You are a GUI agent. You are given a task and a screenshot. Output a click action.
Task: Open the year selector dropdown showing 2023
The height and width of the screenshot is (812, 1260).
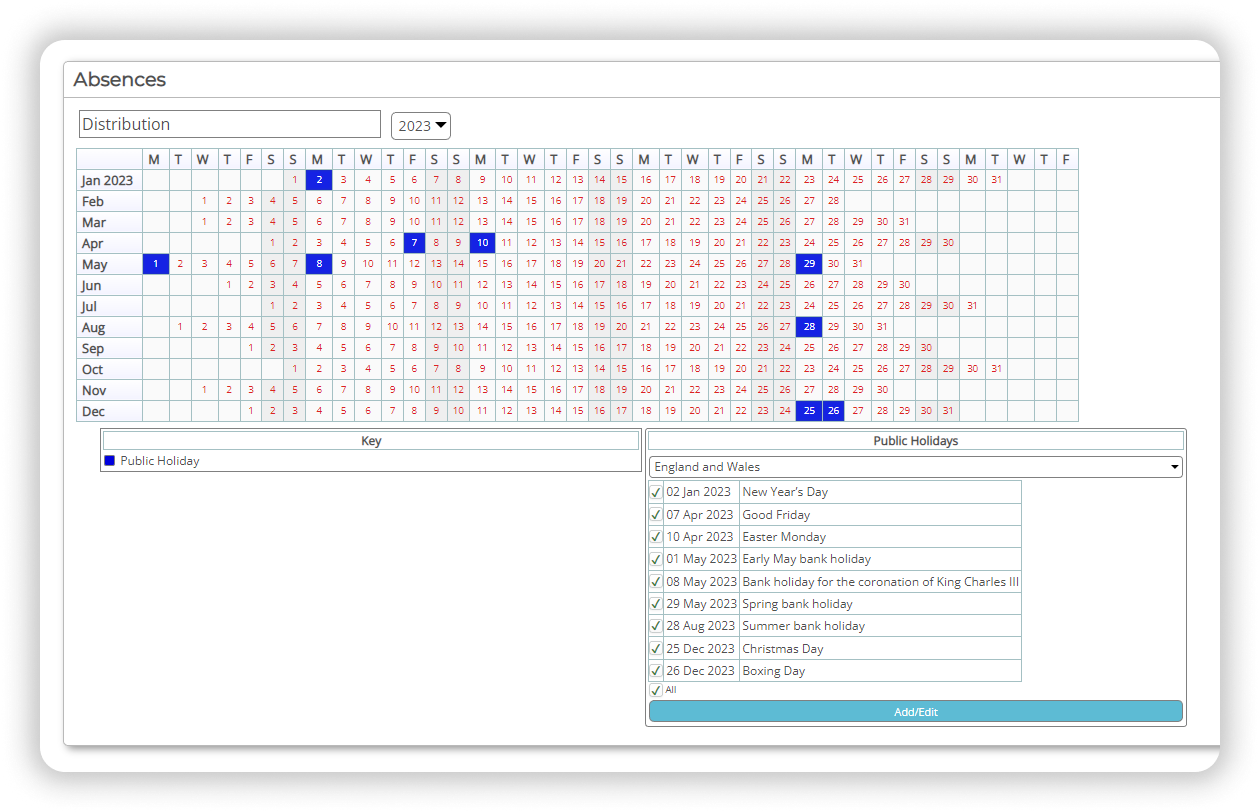tap(420, 125)
